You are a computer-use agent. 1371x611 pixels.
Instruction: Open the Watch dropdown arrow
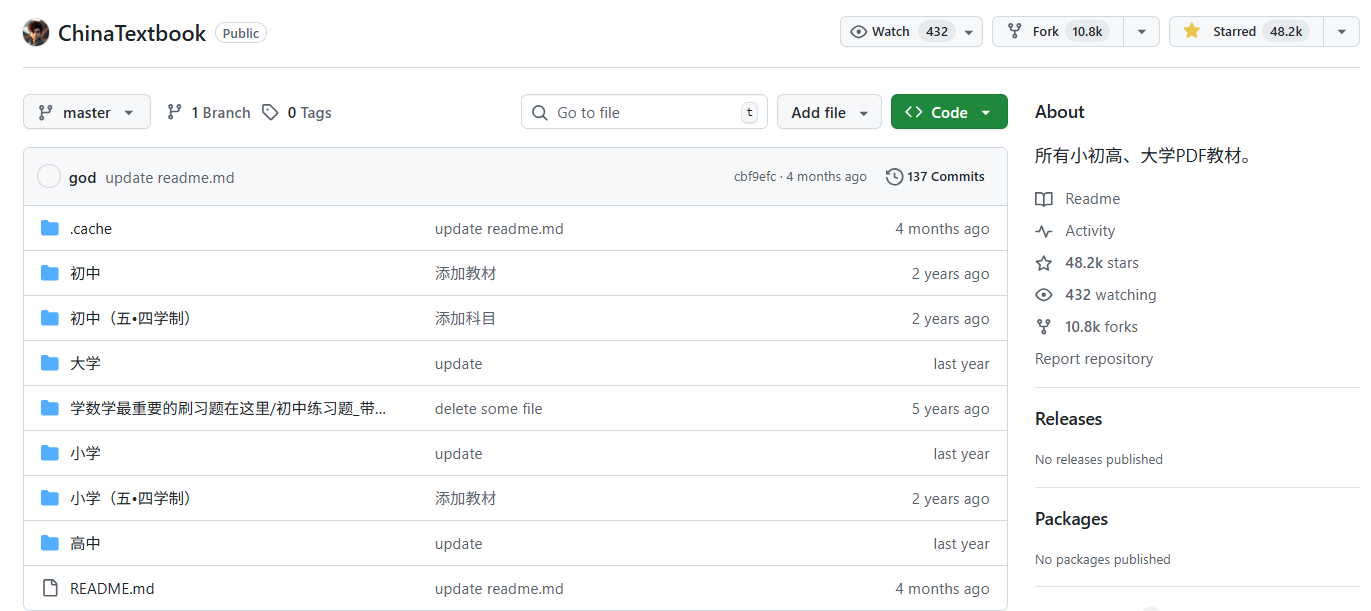pos(967,31)
